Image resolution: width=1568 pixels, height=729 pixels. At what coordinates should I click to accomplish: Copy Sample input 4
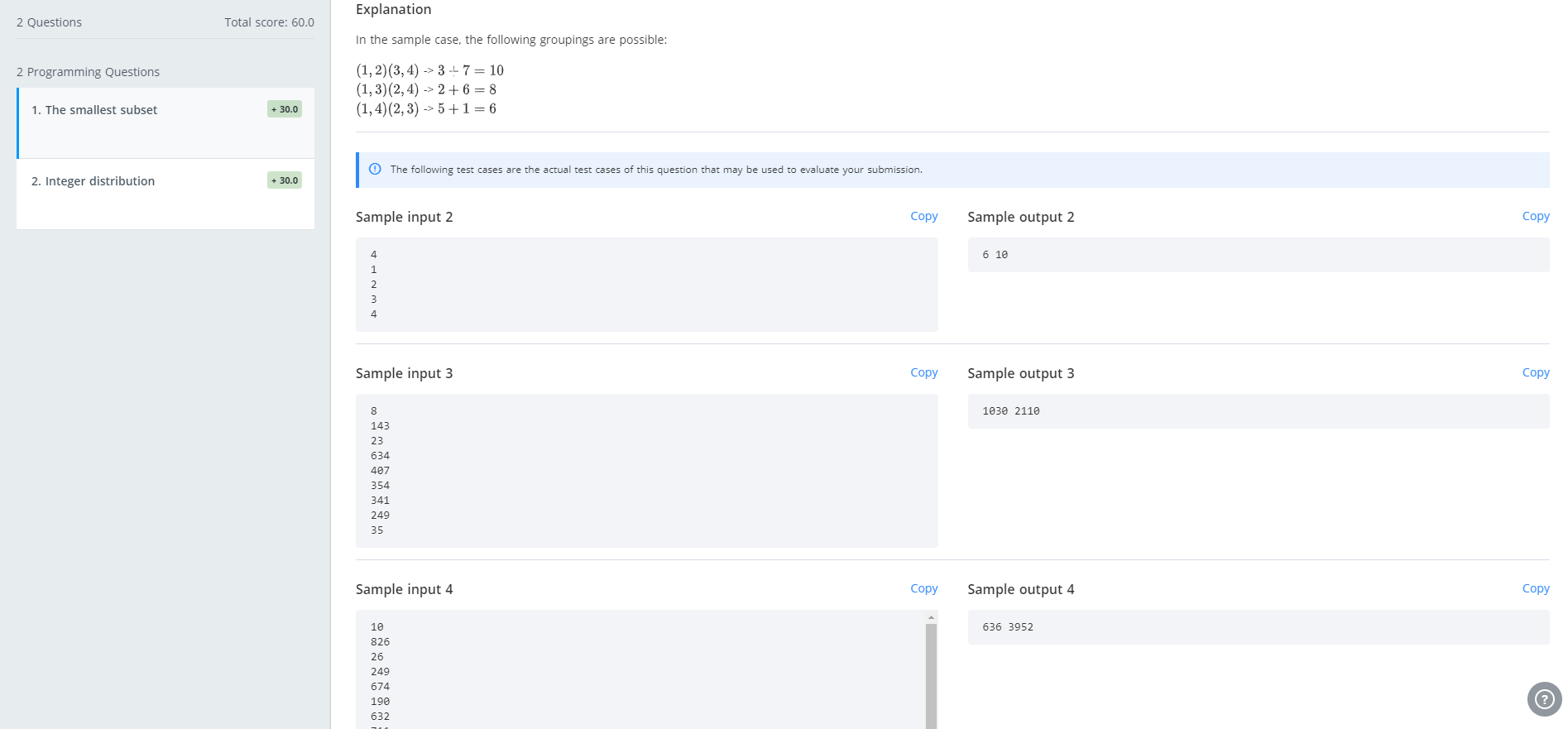pos(923,588)
